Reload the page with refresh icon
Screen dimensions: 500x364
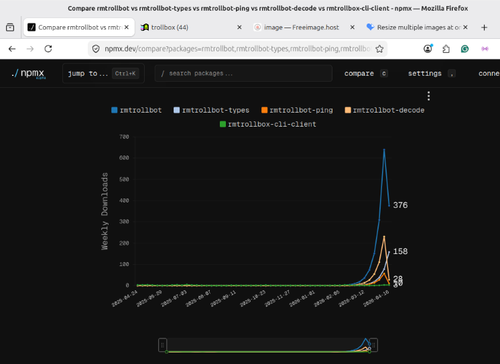[x=48, y=49]
